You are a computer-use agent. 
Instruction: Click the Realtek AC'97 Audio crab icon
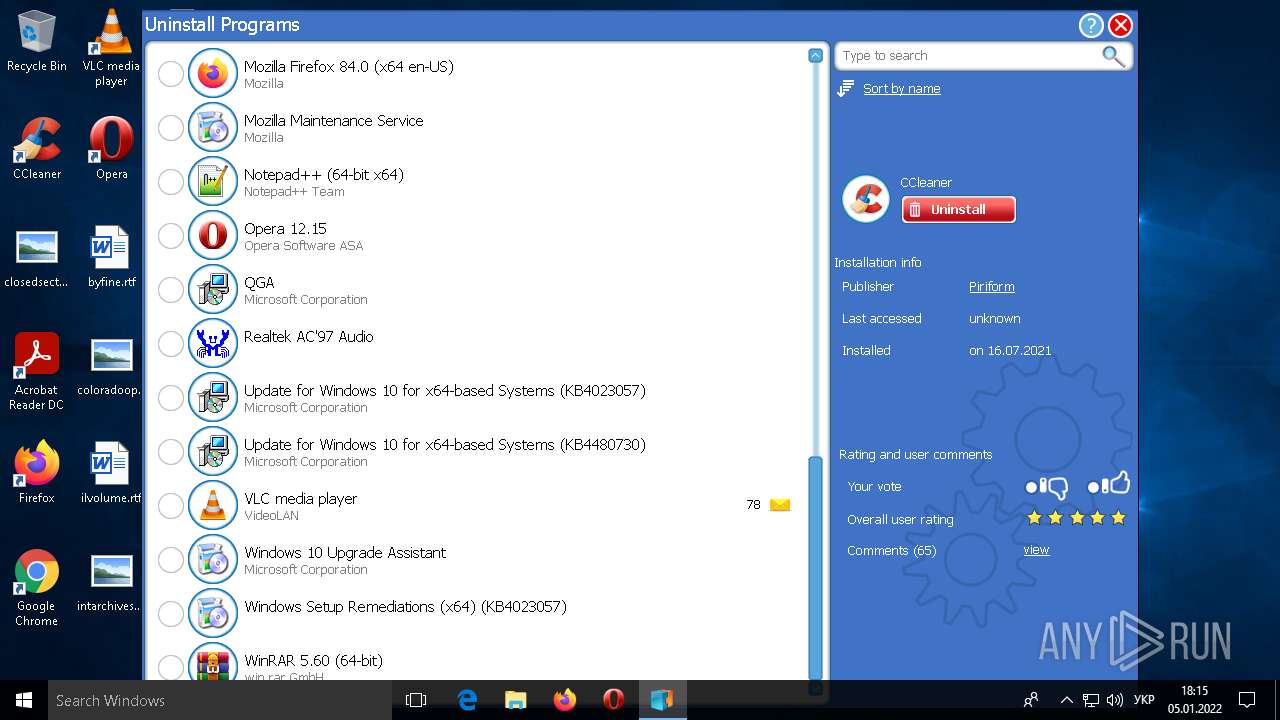[x=213, y=344]
